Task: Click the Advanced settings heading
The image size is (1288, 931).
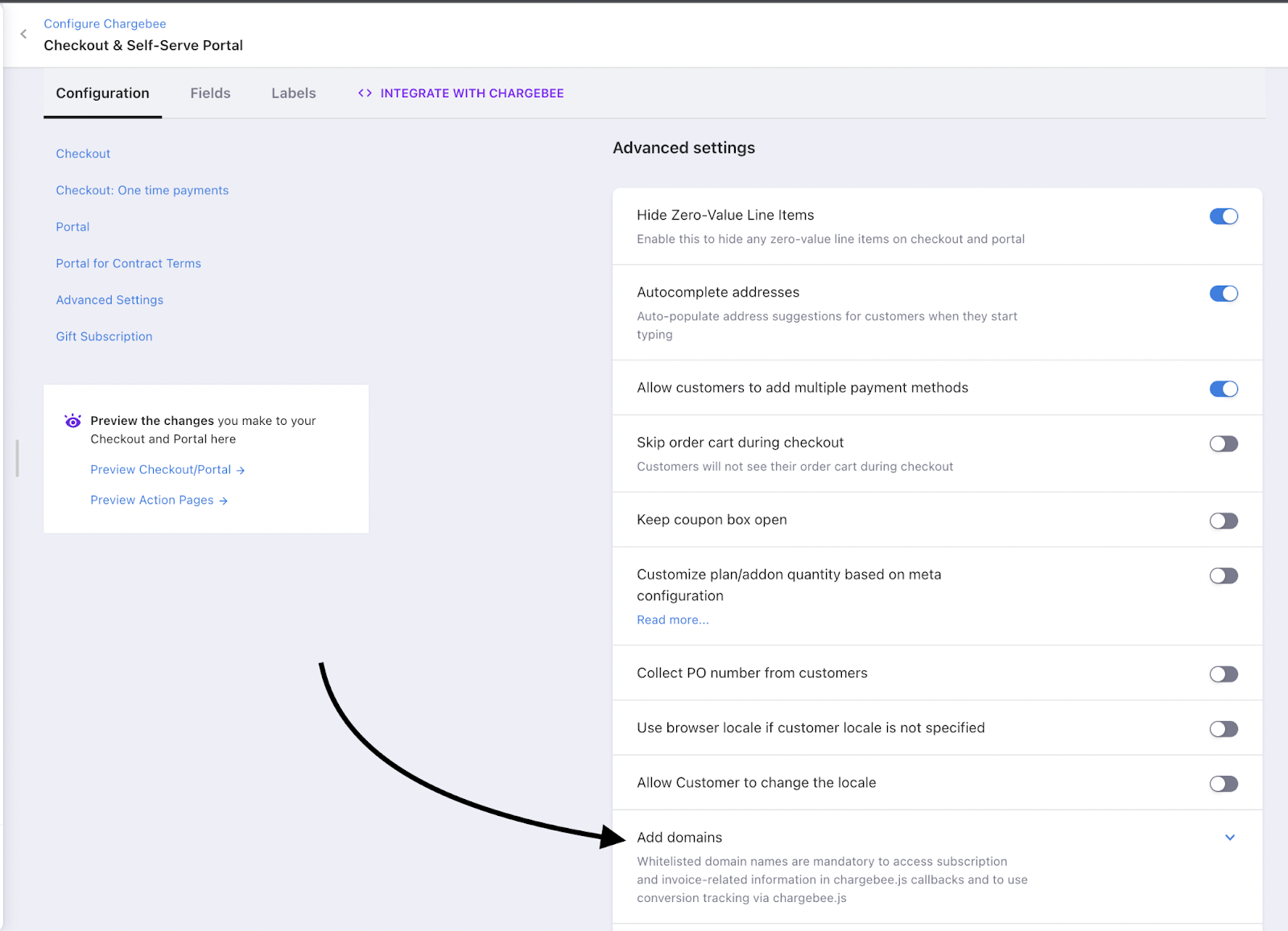Action: (x=683, y=148)
